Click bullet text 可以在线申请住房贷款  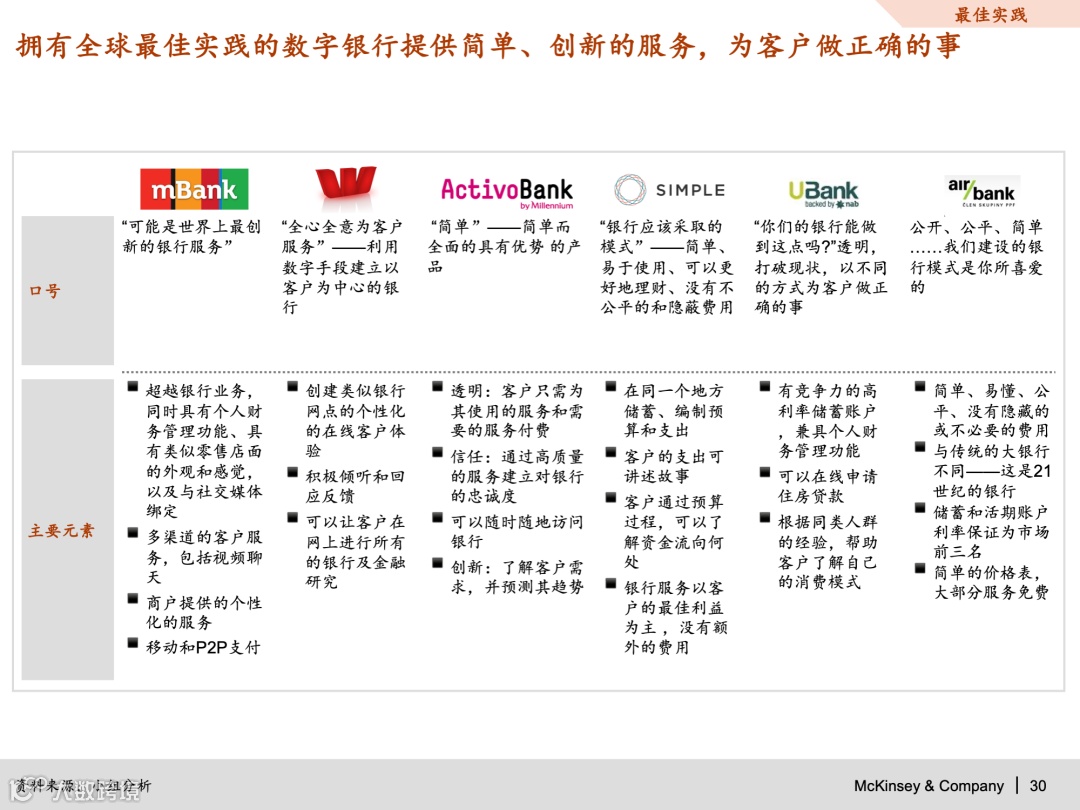tap(827, 486)
